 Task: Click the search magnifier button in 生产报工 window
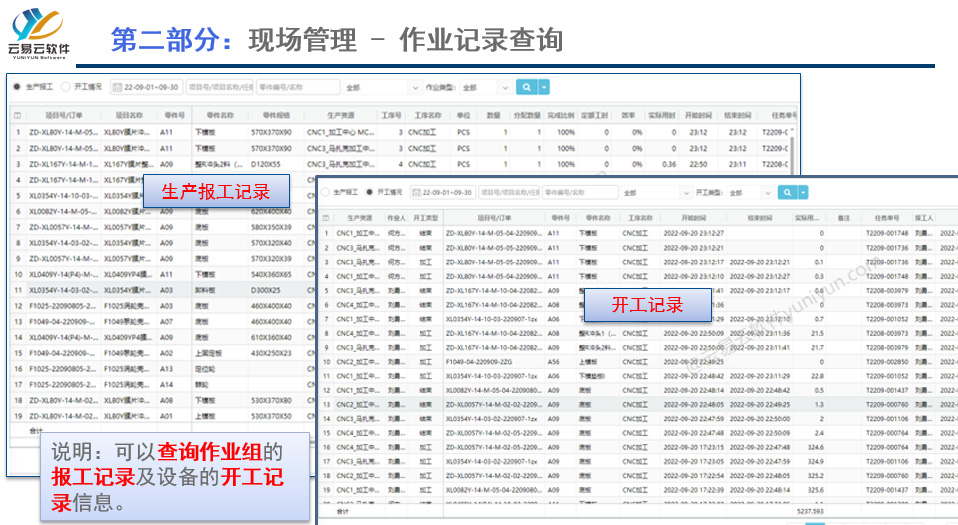[x=526, y=87]
